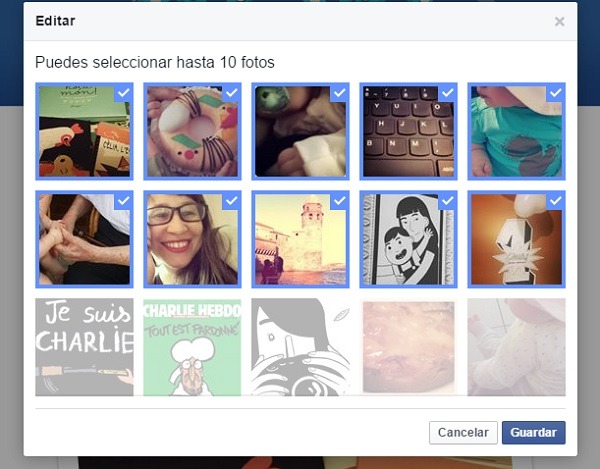
Task: Uncheck the checkmark on the children's books photo
Action: (124, 93)
